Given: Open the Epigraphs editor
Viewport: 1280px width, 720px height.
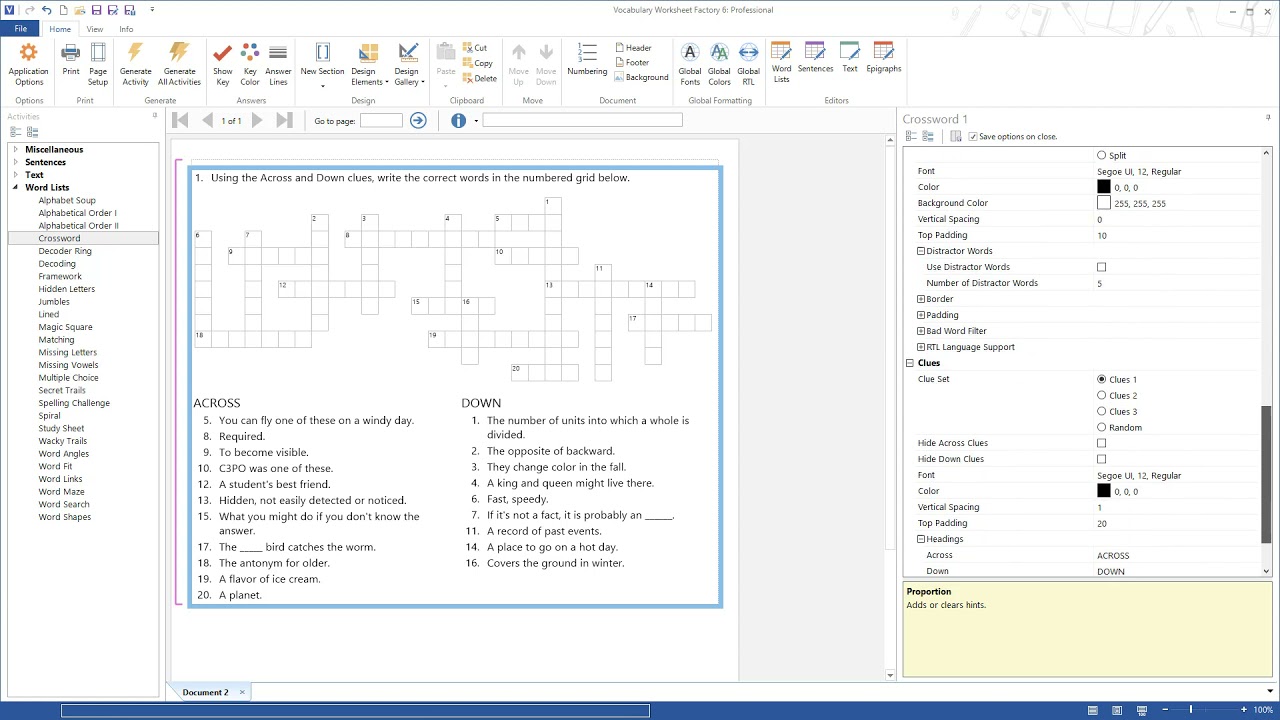Looking at the screenshot, I should pos(883,58).
